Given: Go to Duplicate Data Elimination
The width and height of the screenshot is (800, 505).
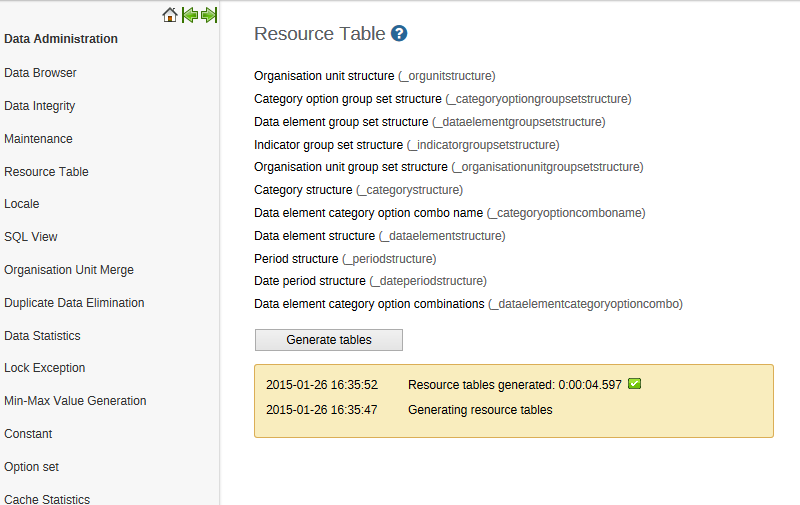Looking at the screenshot, I should [74, 303].
